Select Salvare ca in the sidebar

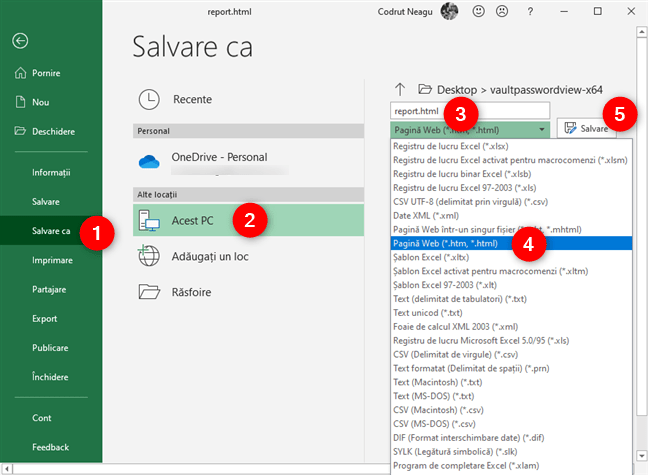point(51,231)
